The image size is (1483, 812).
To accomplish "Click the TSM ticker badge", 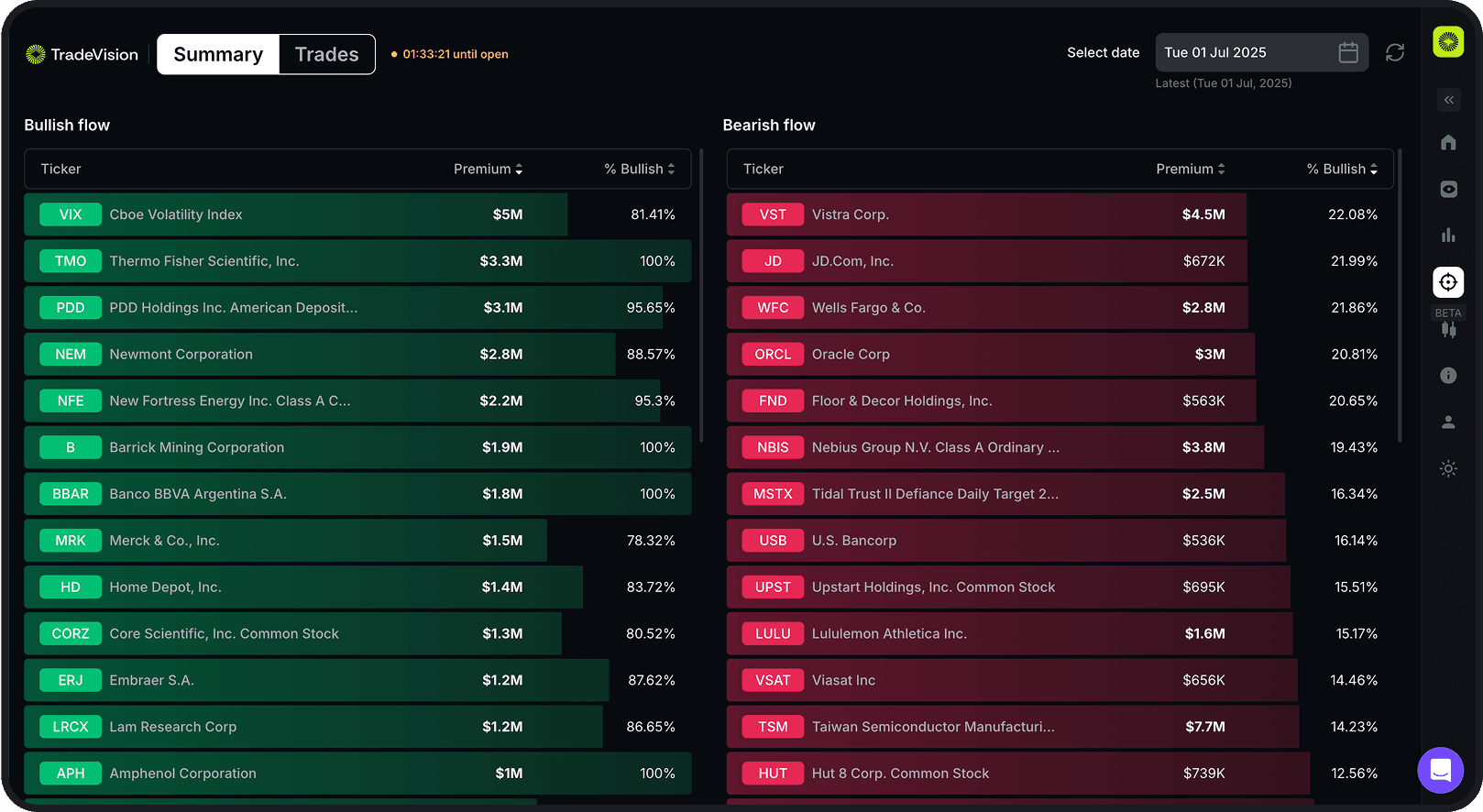I will coord(773,727).
